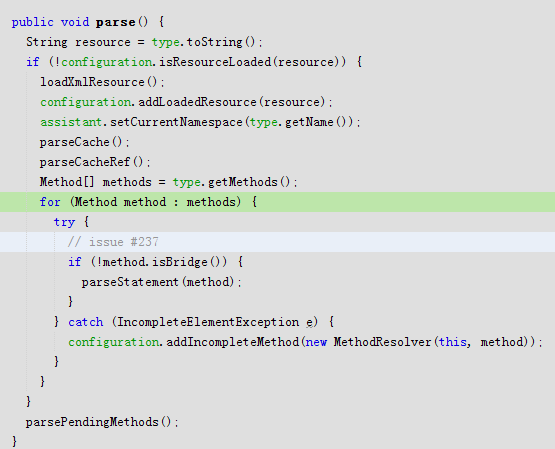This screenshot has width=555, height=449.
Task: Click the 'parseCacheRef' call
Action: tap(85, 162)
